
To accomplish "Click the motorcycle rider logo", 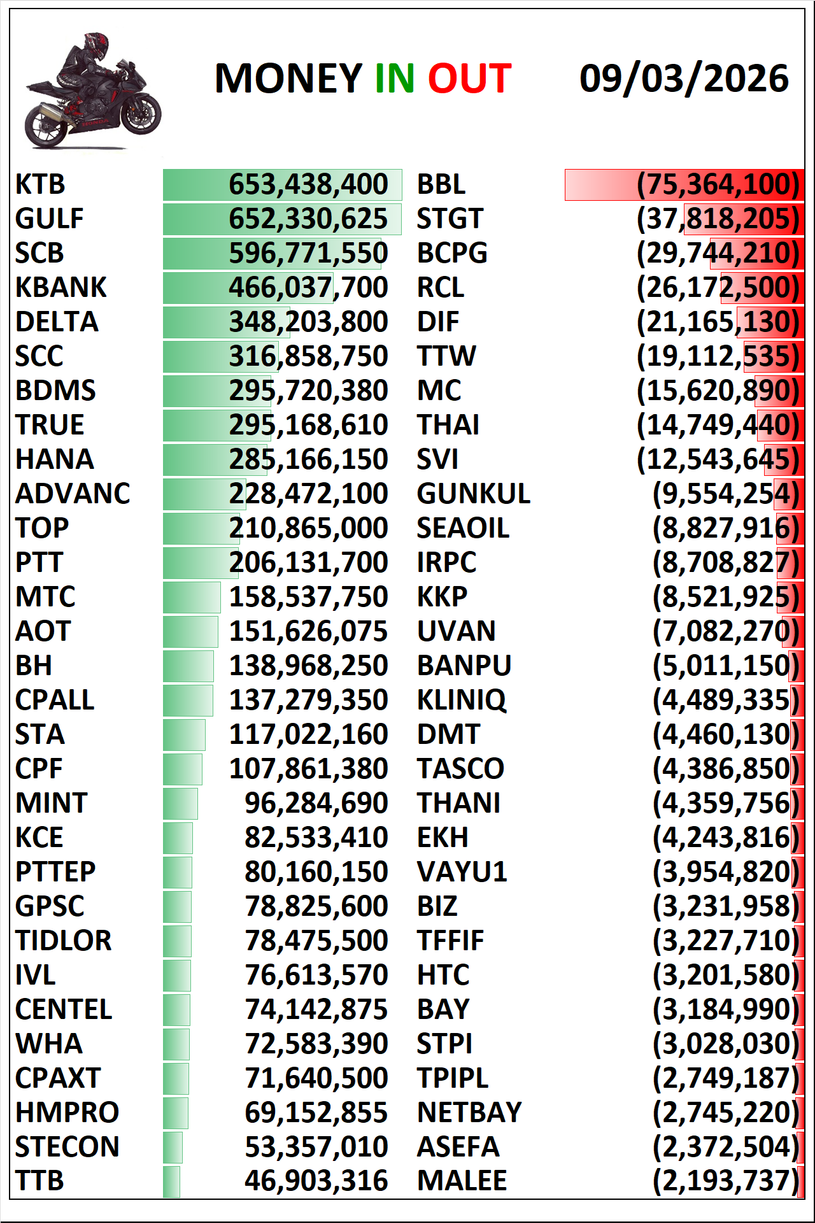I will coord(90,88).
